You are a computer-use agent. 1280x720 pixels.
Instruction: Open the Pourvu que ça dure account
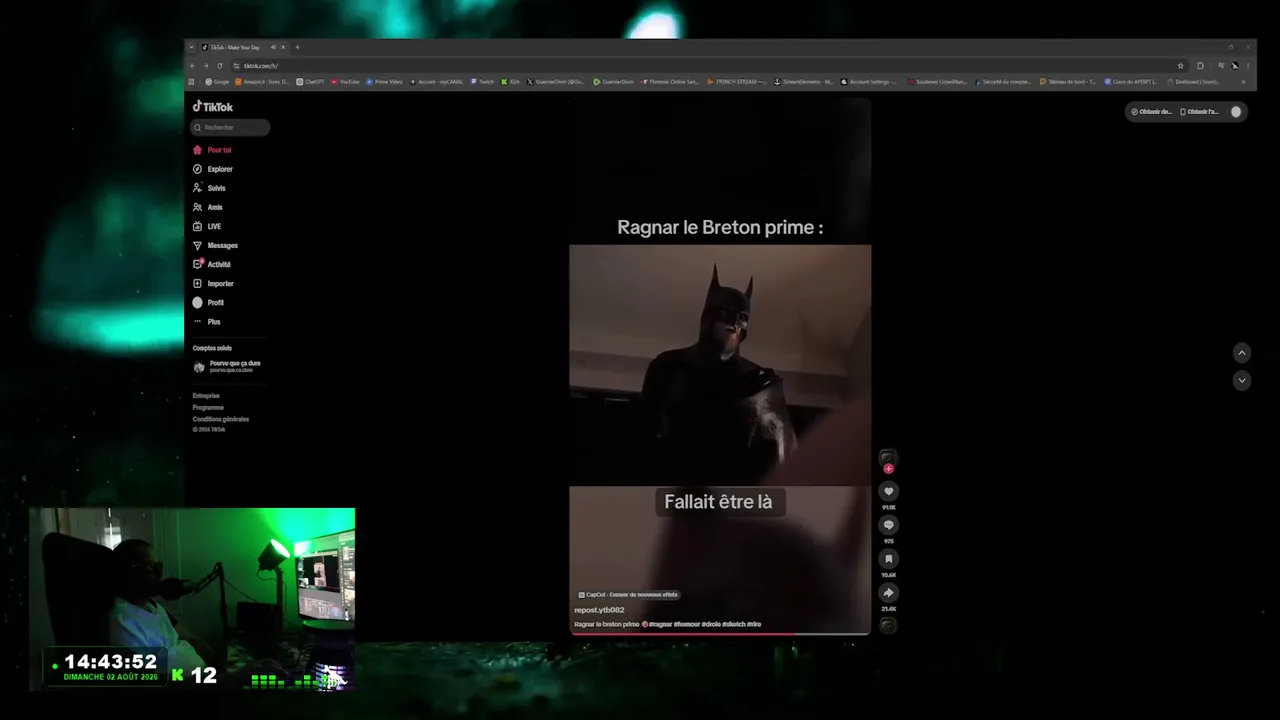click(x=227, y=366)
